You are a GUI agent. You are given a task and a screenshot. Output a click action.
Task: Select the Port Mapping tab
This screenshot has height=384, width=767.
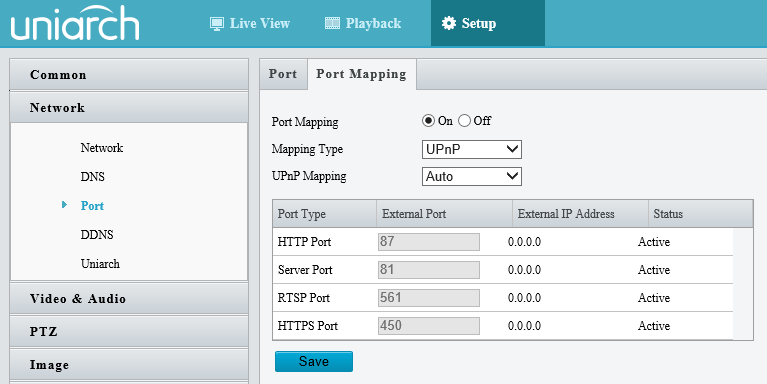tap(361, 74)
